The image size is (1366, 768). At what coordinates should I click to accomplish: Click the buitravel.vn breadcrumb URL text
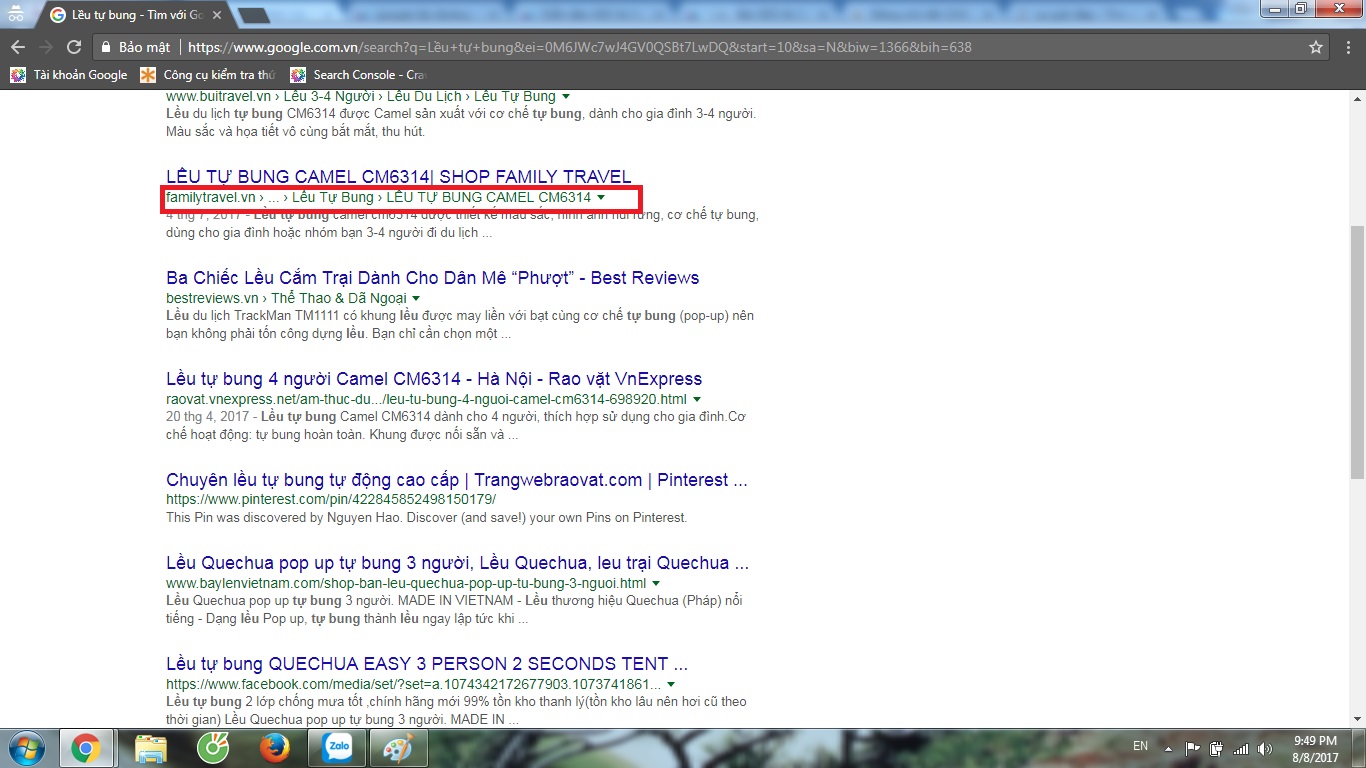click(360, 97)
